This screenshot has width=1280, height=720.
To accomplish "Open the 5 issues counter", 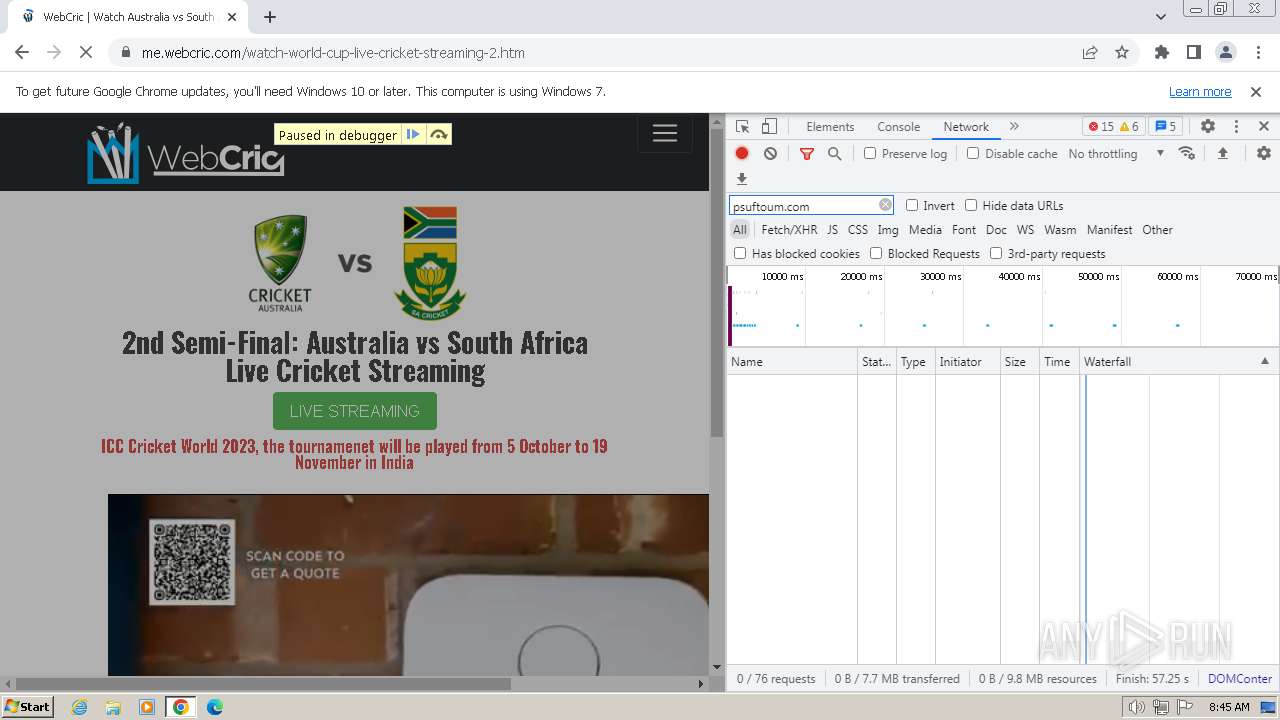I will click(1165, 126).
